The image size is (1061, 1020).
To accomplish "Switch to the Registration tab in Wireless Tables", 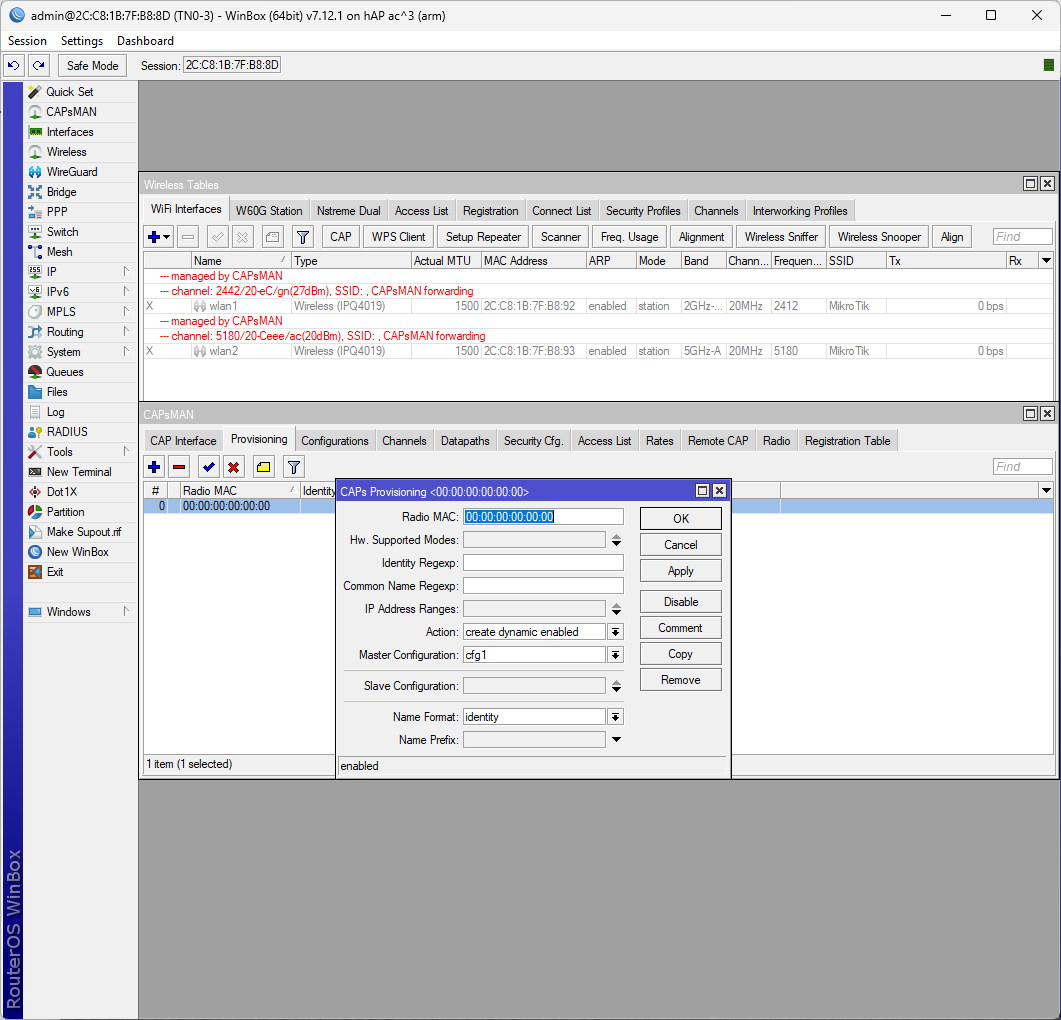I will [x=490, y=210].
